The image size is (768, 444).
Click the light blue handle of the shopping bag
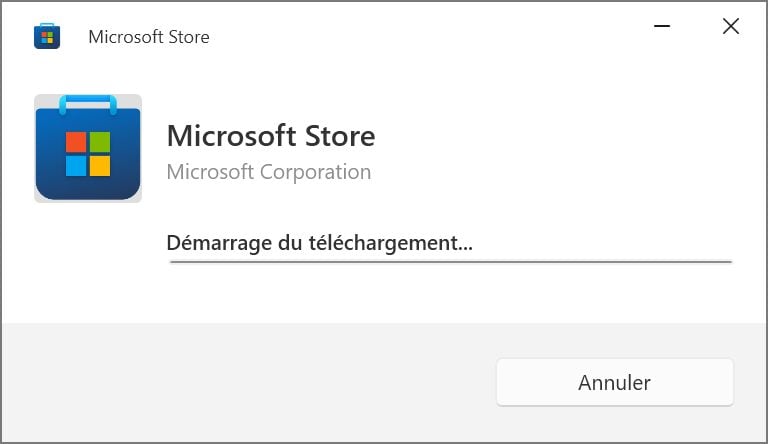tap(88, 101)
